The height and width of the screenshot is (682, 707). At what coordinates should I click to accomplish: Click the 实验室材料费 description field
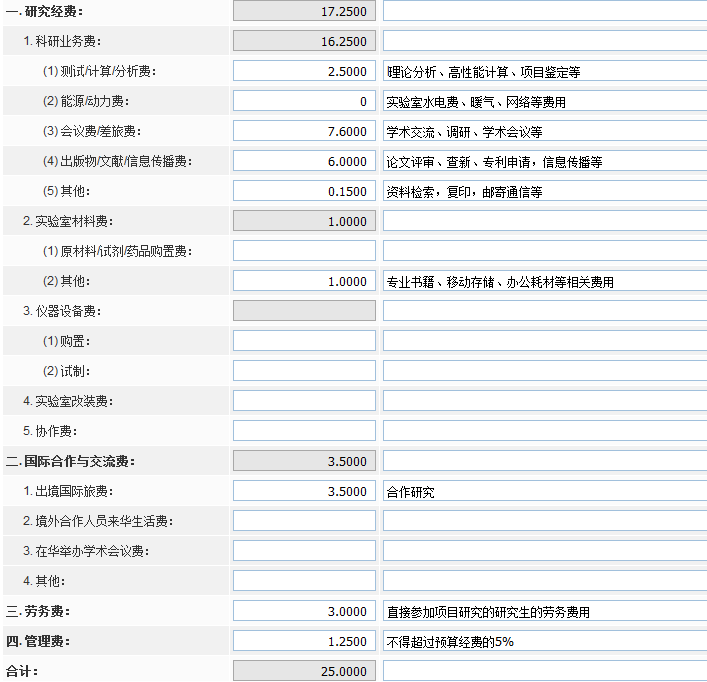[545, 221]
